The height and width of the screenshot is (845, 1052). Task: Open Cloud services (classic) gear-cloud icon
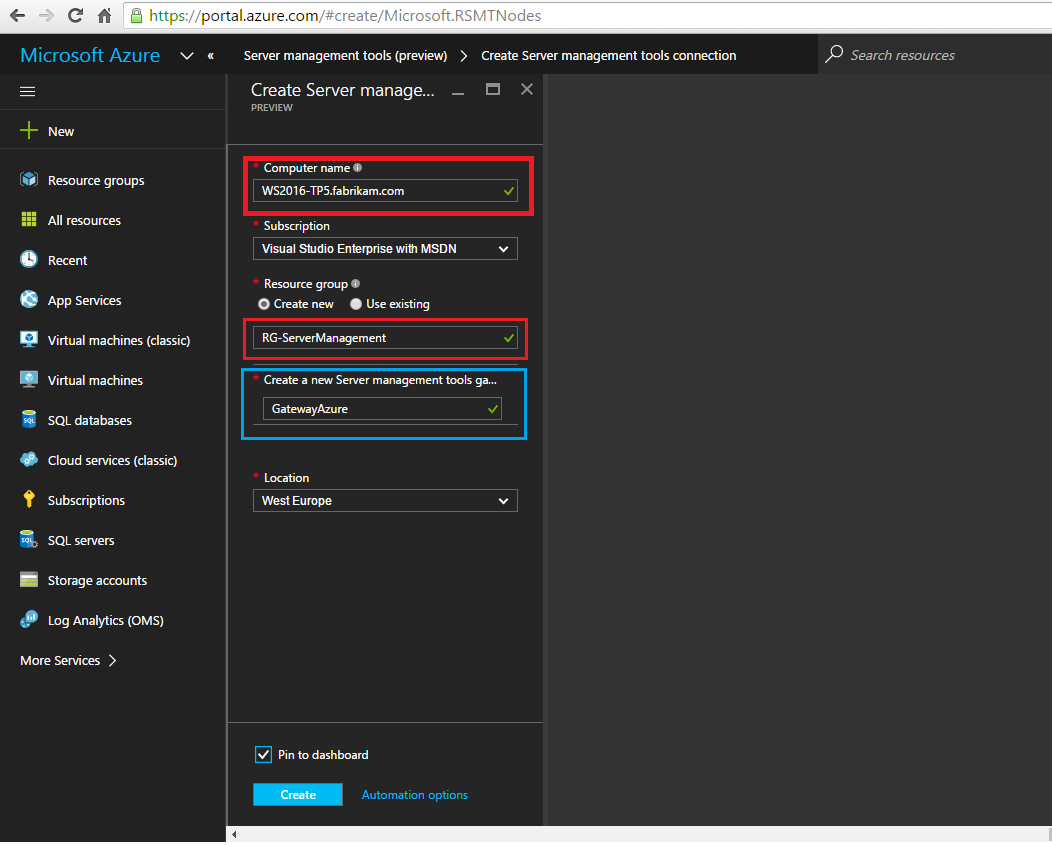pos(29,460)
